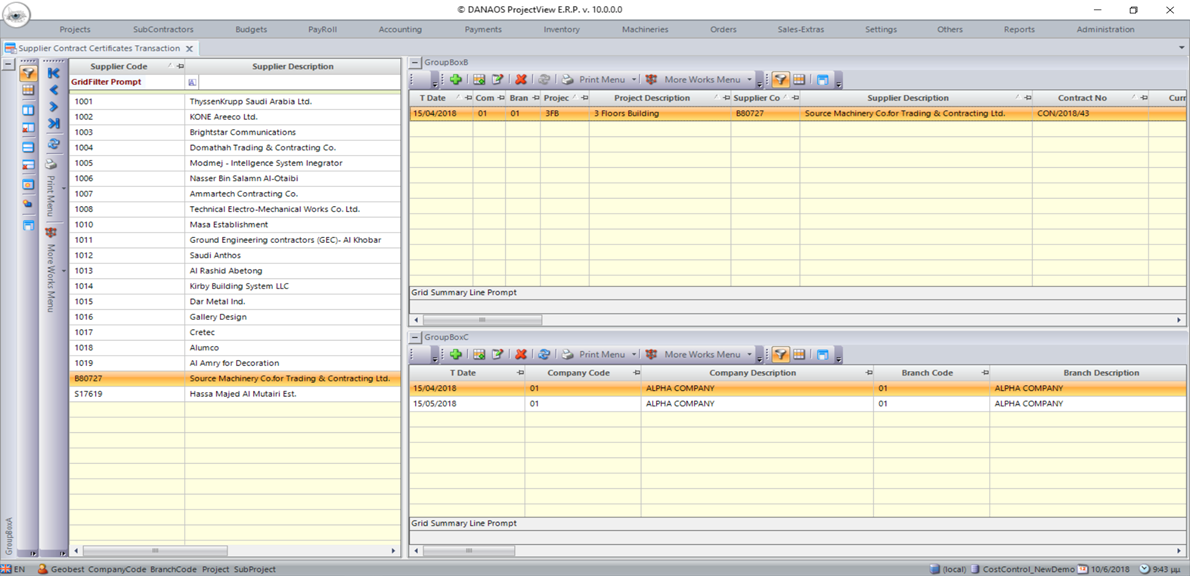Toggle the highlighted filter icon in left sidebar
Image resolution: width=1190 pixels, height=576 pixels.
tap(27, 75)
